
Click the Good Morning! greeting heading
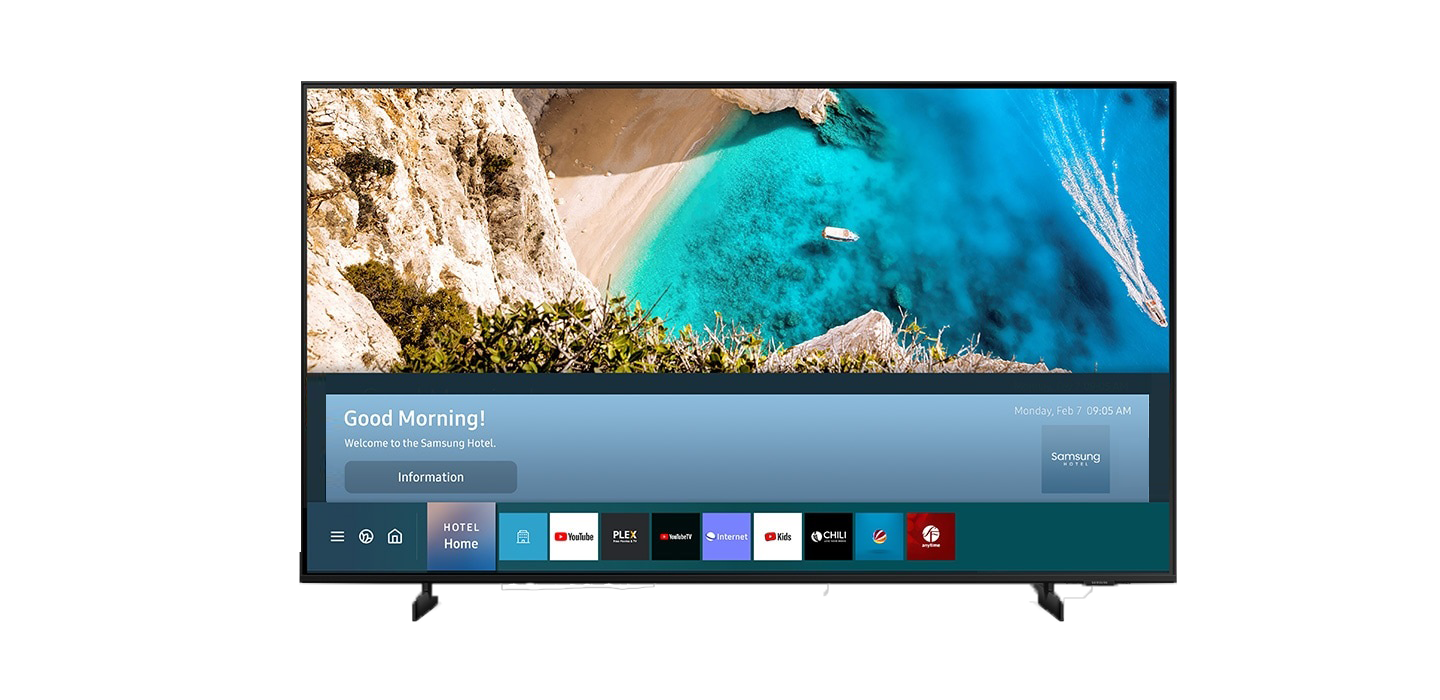414,419
